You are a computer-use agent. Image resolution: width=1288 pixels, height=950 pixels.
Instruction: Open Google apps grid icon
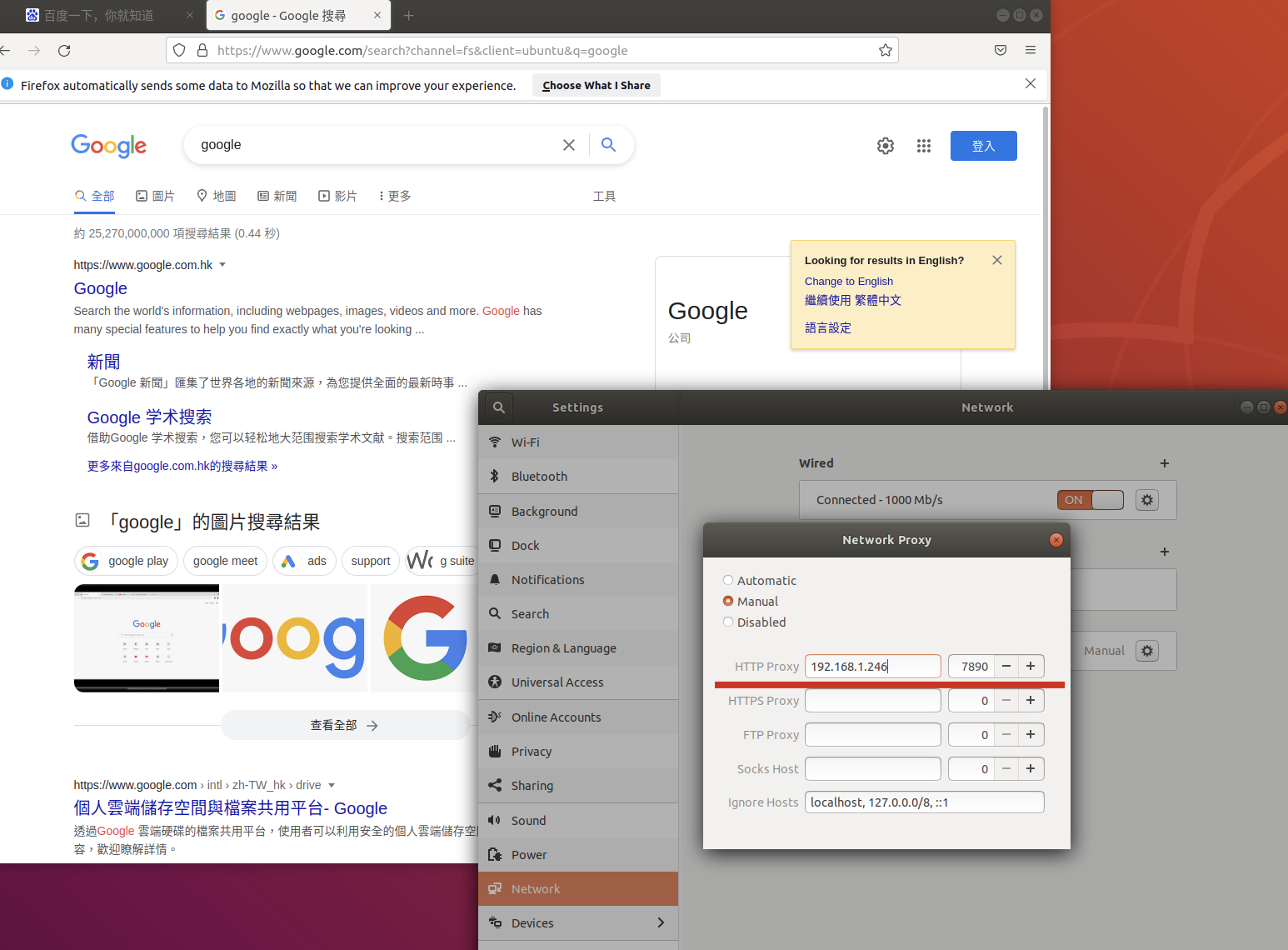click(x=923, y=146)
